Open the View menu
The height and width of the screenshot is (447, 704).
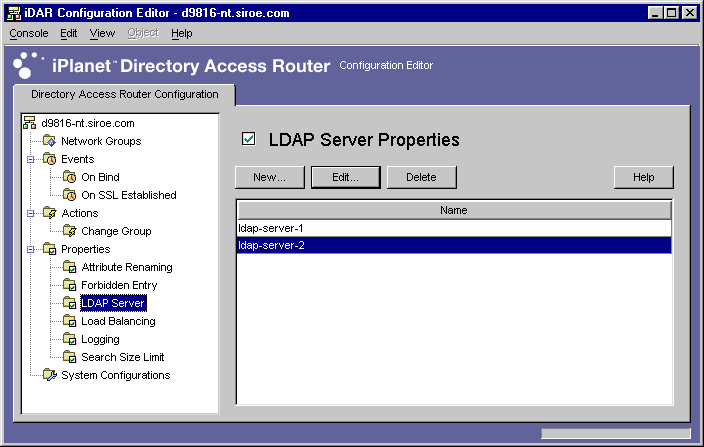coord(102,33)
